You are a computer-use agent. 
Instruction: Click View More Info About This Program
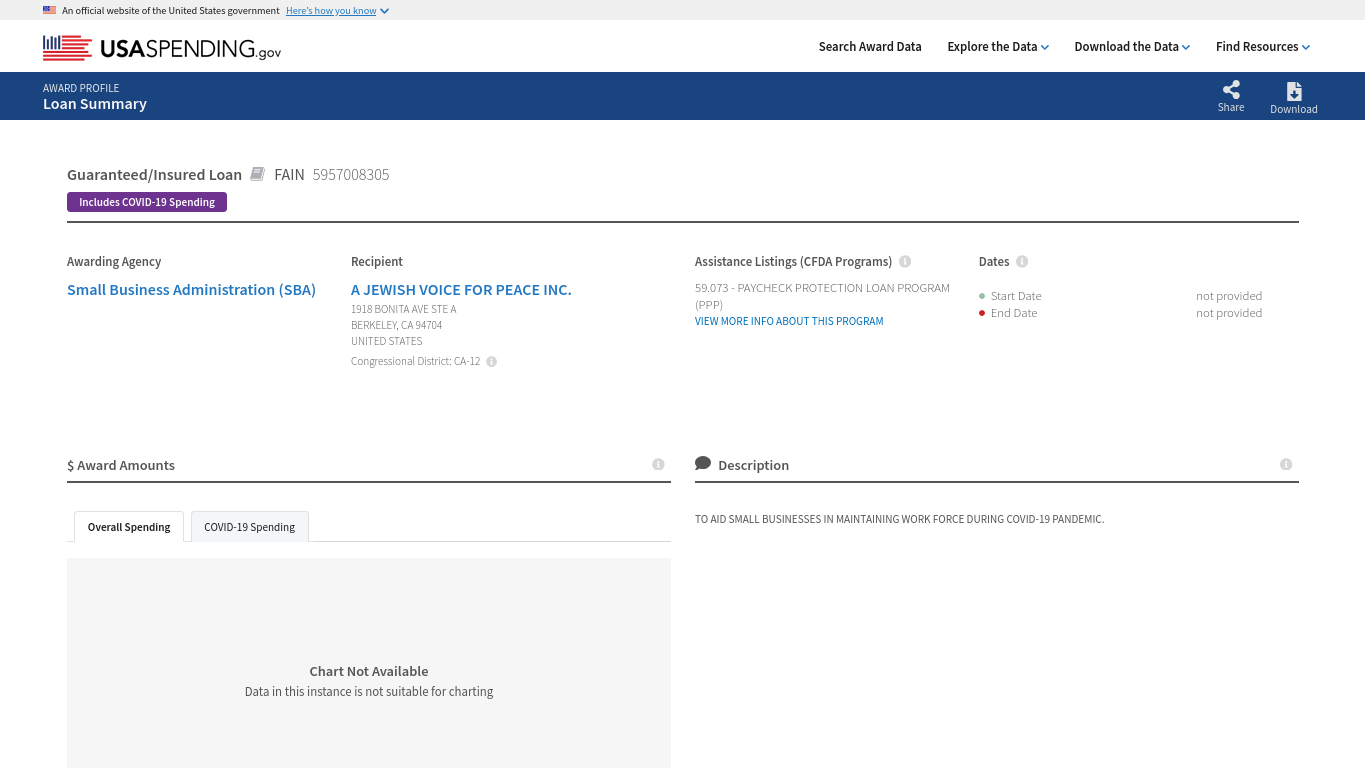(789, 322)
